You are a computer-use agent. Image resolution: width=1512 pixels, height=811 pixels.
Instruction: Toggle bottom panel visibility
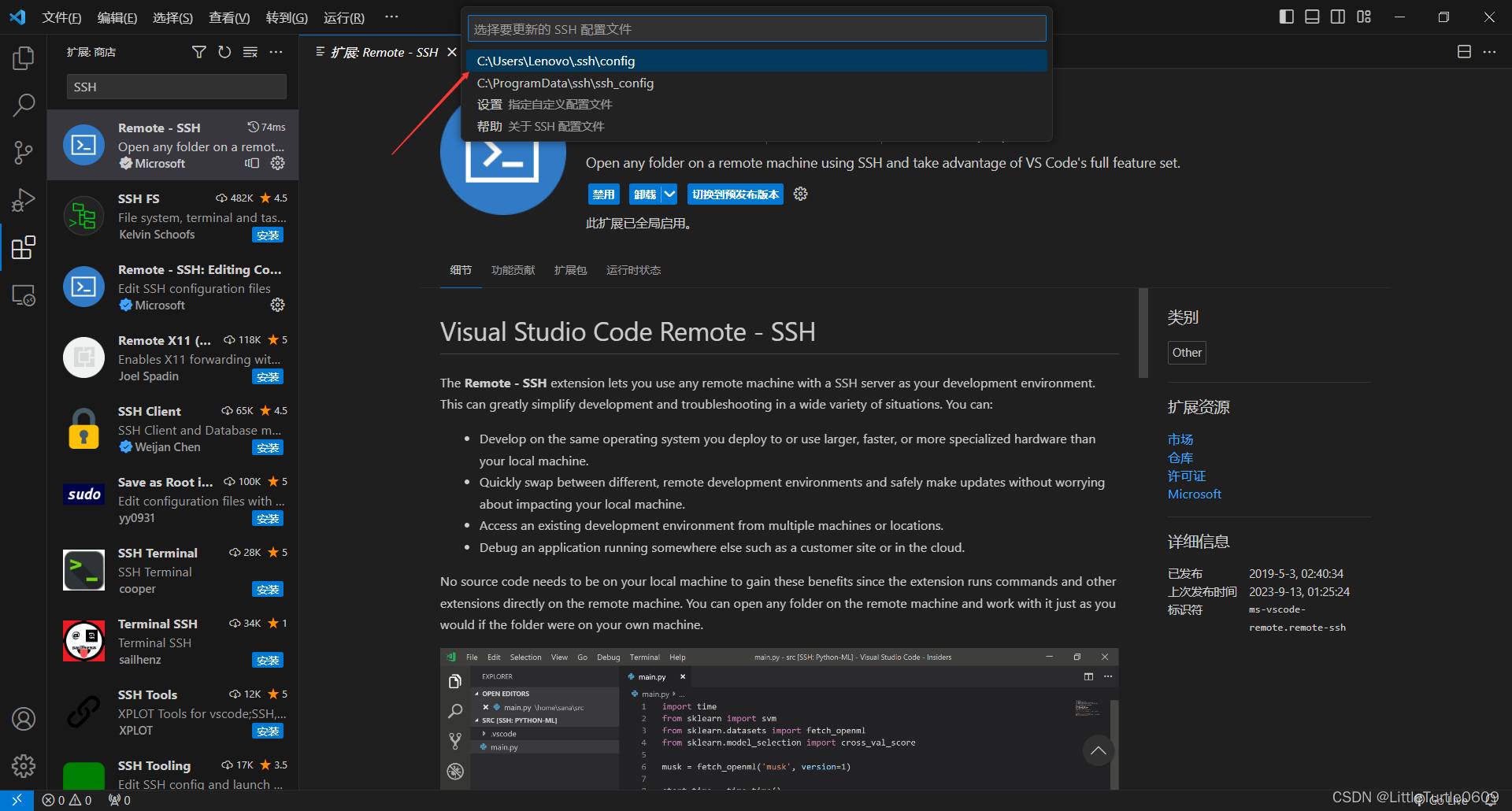pyautogui.click(x=1312, y=17)
